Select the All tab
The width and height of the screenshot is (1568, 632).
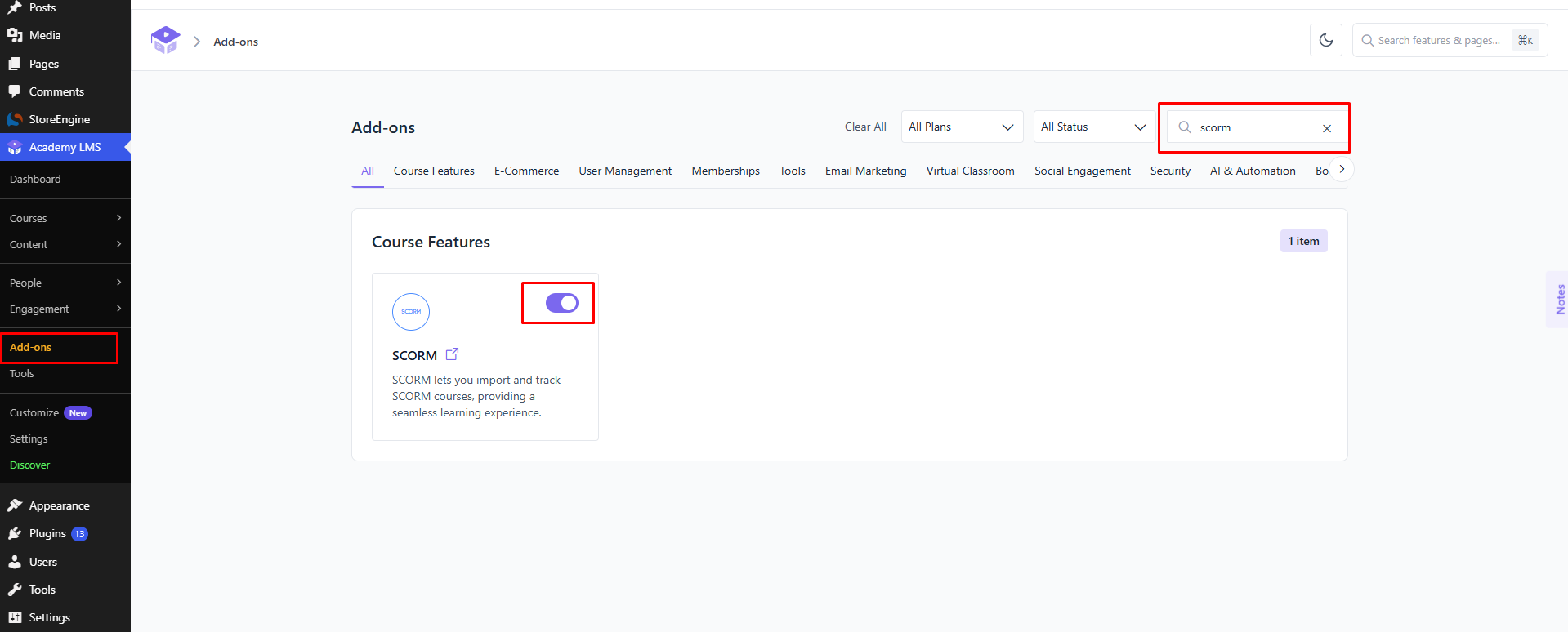click(x=368, y=171)
